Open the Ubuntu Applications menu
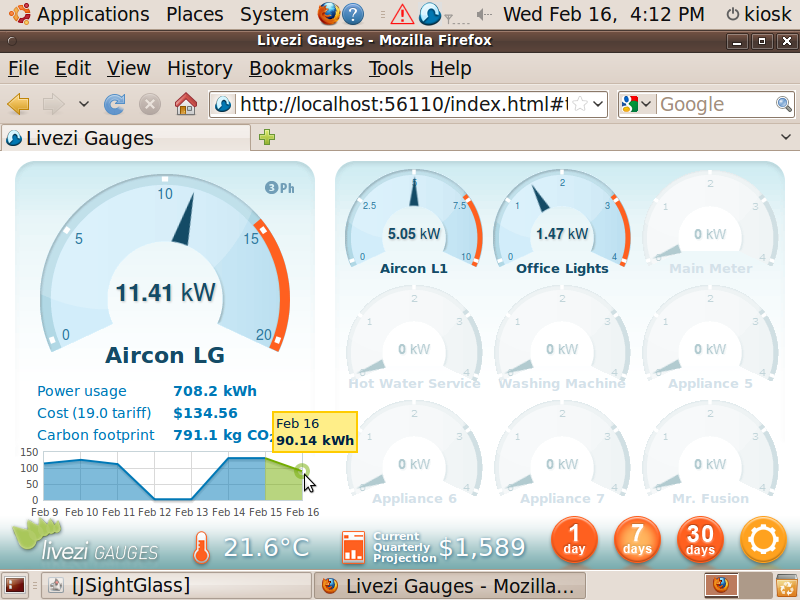 pyautogui.click(x=81, y=14)
